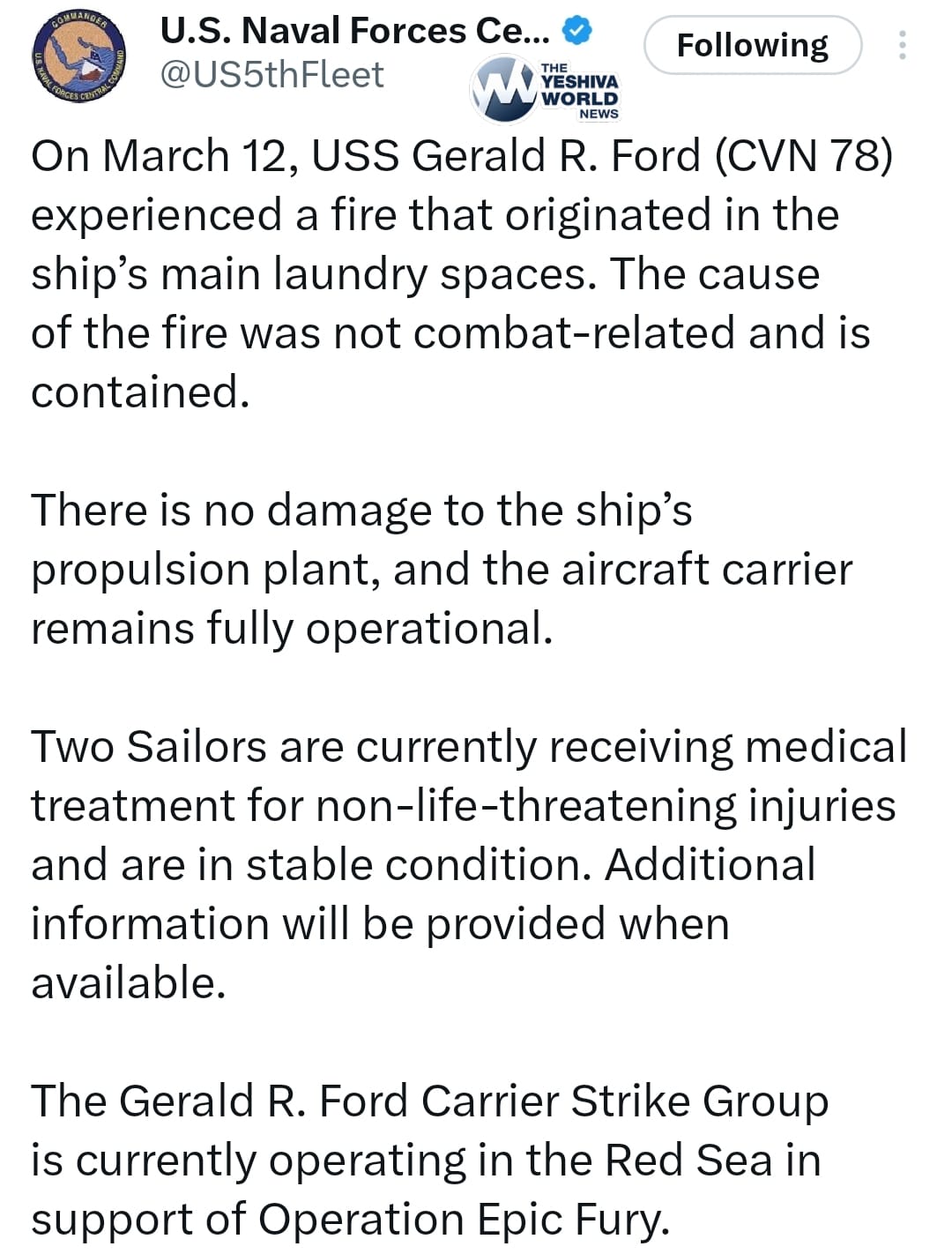The image size is (952, 1254).
Task: Click the blue verified checkmark badge
Action: (577, 32)
